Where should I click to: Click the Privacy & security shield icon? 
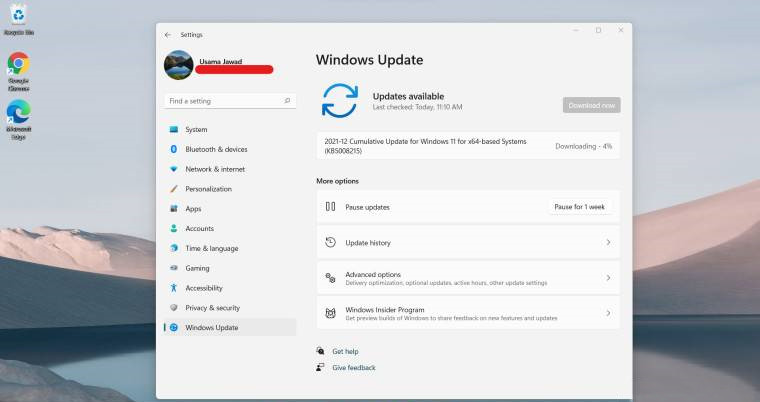[174, 307]
